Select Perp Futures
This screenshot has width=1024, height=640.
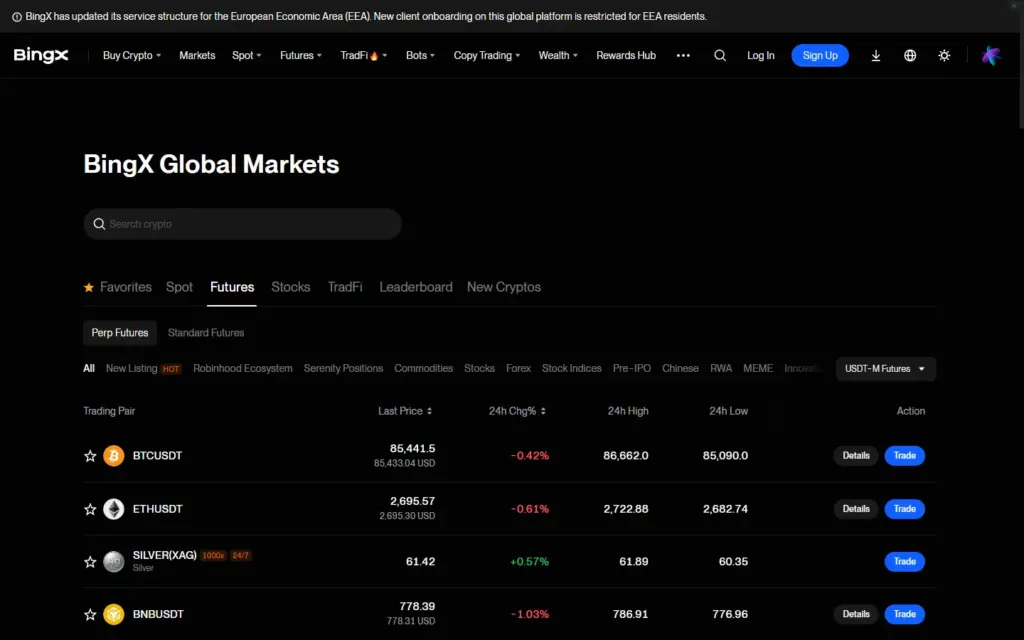120,333
